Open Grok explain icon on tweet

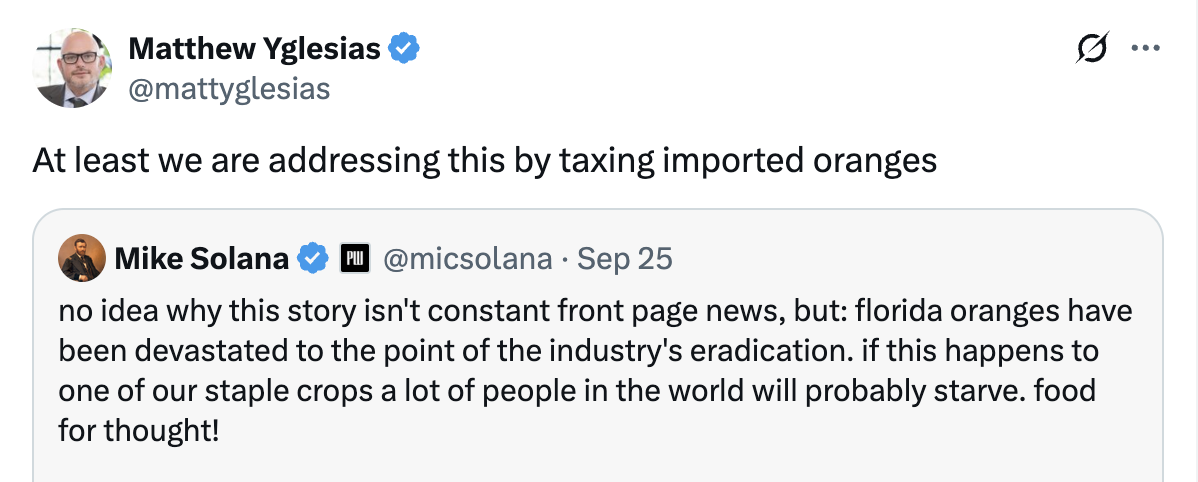click(x=1092, y=48)
